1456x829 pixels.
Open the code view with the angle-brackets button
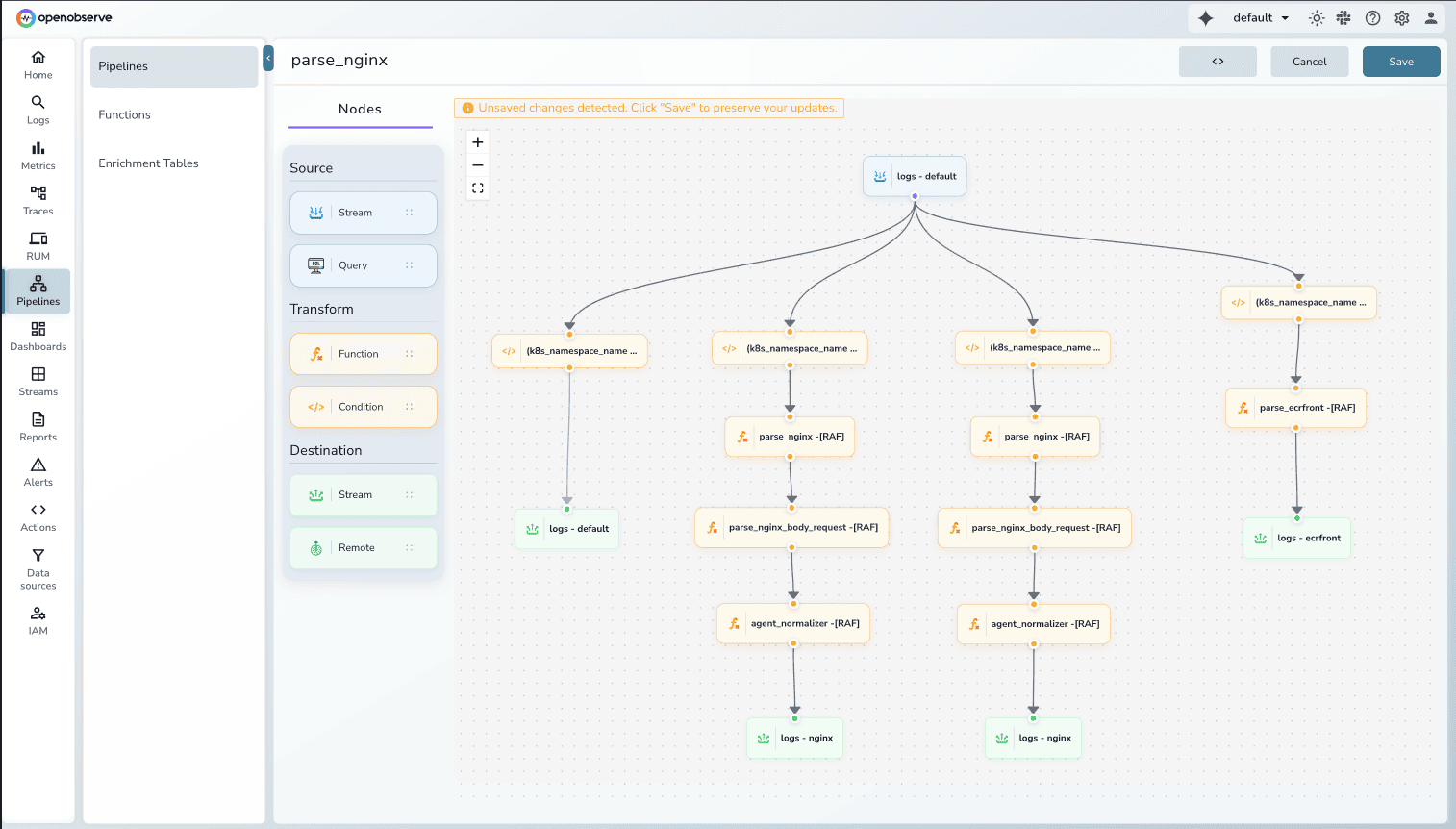[x=1218, y=61]
